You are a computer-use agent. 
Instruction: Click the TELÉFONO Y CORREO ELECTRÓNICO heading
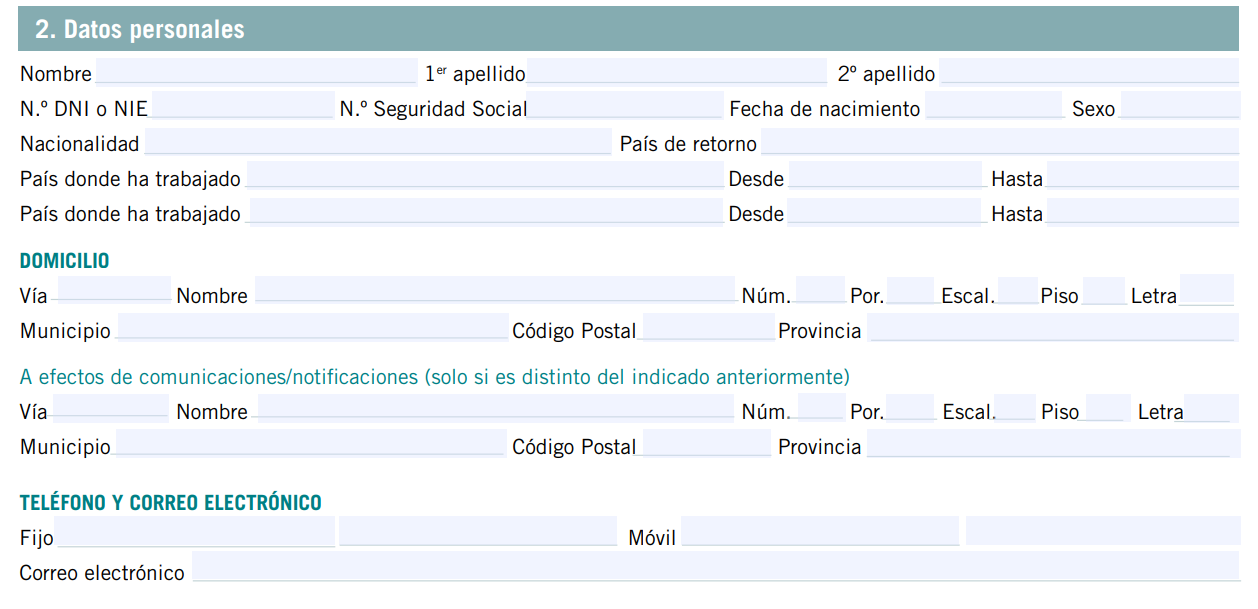coord(171,502)
